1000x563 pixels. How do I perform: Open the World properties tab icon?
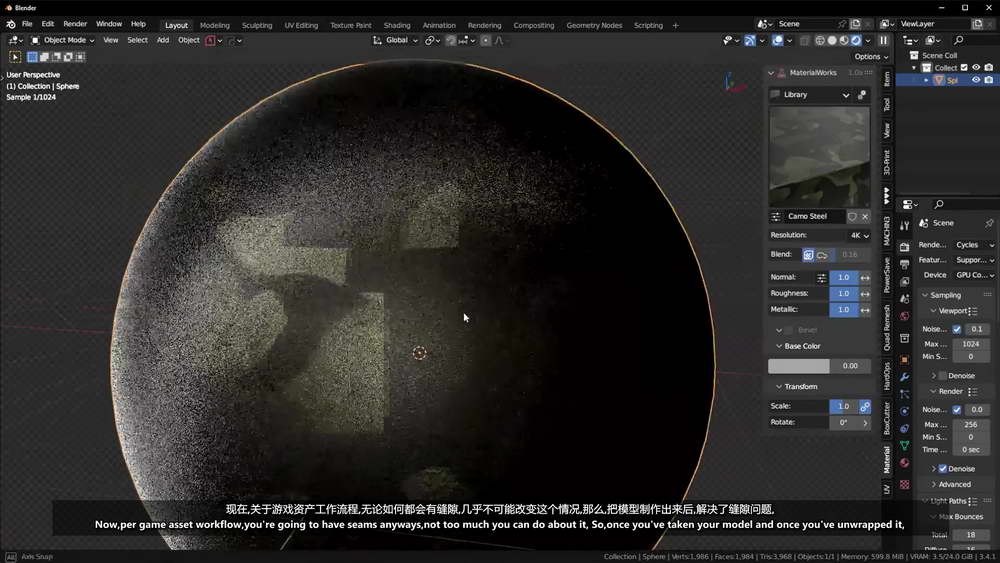[904, 316]
